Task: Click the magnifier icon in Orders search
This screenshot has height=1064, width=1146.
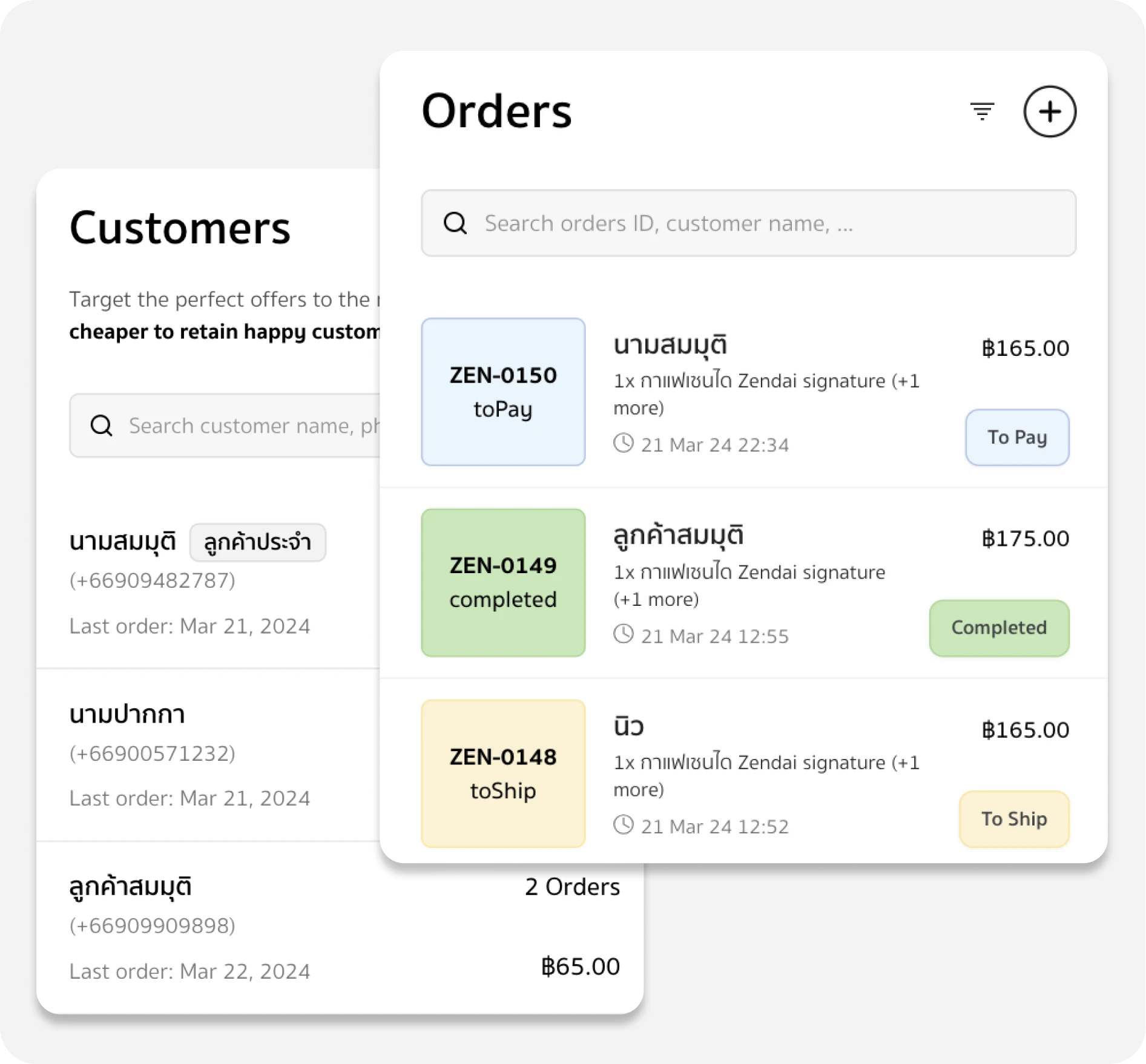Action: (455, 223)
